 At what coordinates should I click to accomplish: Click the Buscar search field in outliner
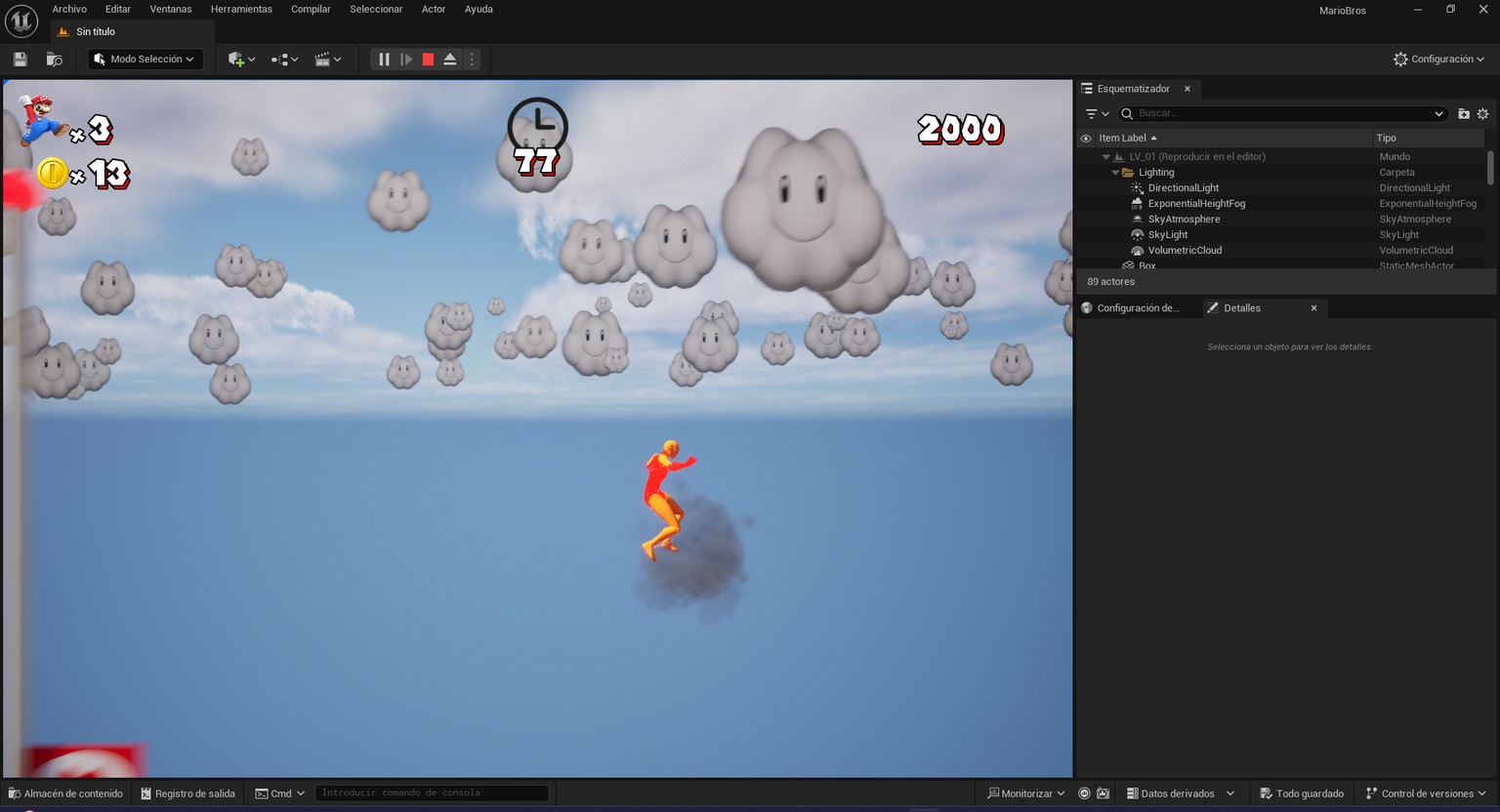pos(1281,114)
